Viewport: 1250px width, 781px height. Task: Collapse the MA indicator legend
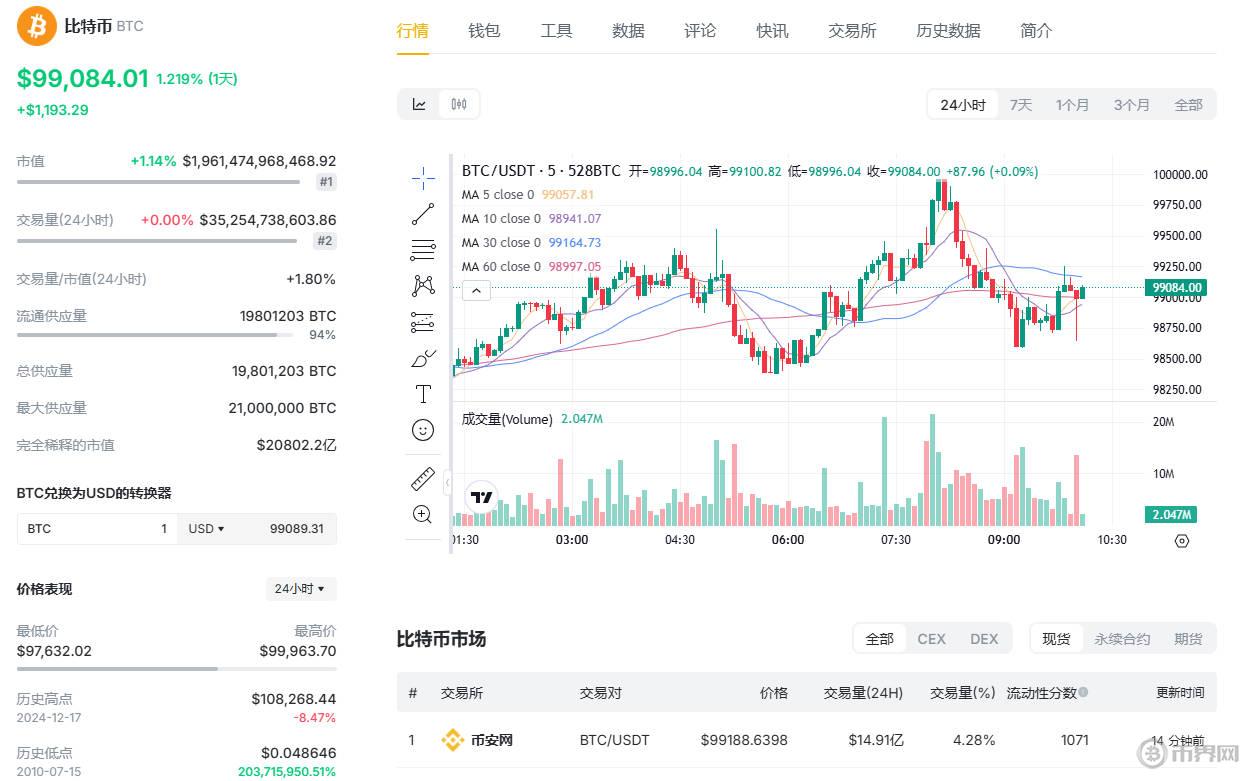(x=476, y=291)
